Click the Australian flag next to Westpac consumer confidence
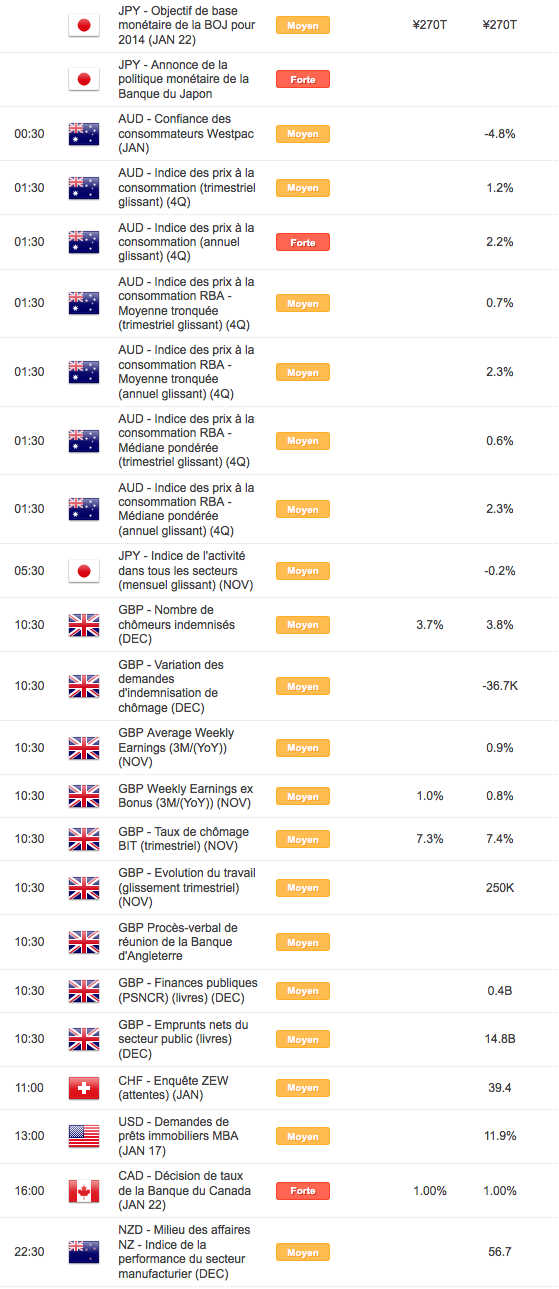Viewport: 559px width, 1289px height. tap(83, 133)
